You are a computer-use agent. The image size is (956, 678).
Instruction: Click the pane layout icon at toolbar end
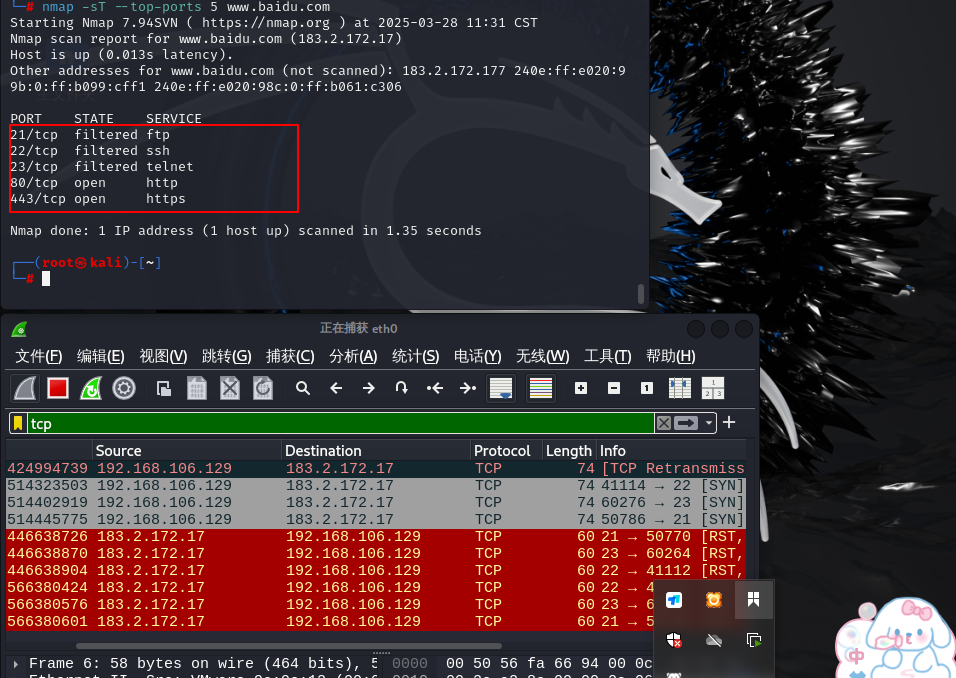point(713,388)
